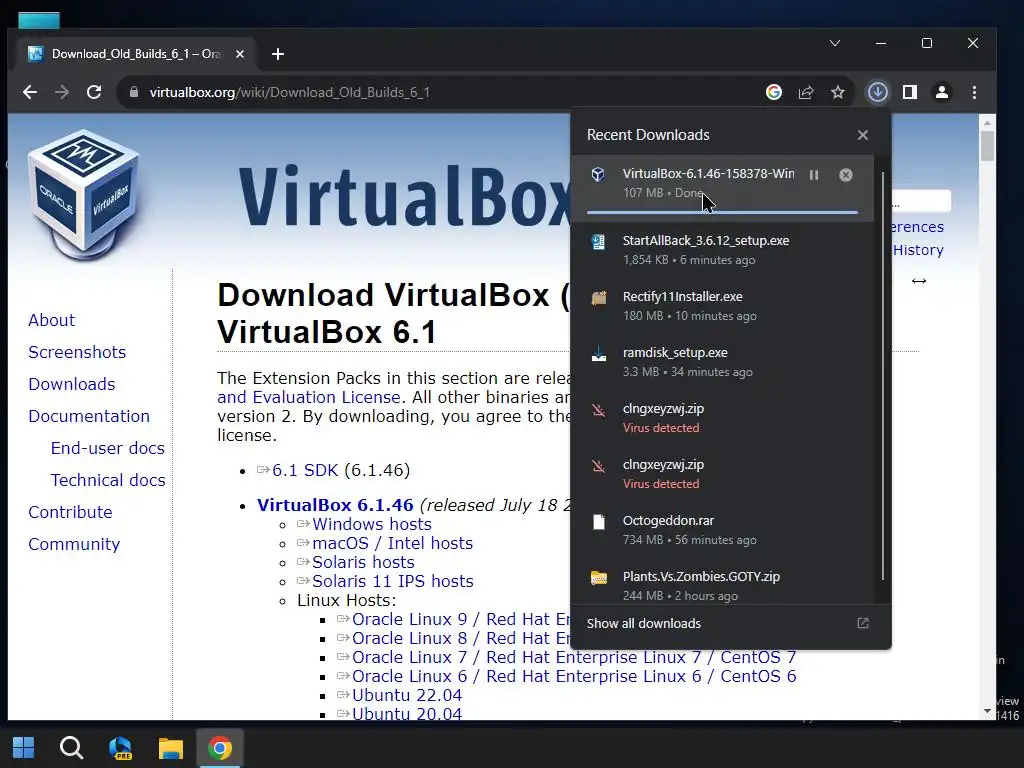This screenshot has width=1024, height=768.
Task: Click the page scrollbar down arrow
Action: (987, 711)
